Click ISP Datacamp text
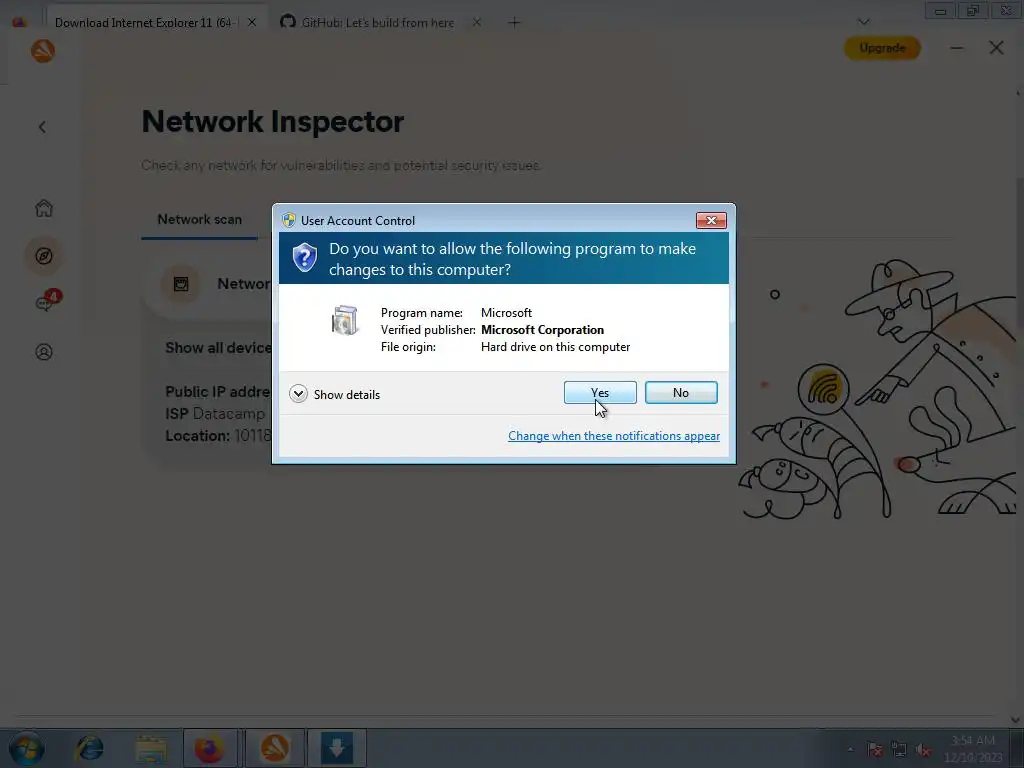Viewport: 1024px width, 768px height. pos(215,413)
